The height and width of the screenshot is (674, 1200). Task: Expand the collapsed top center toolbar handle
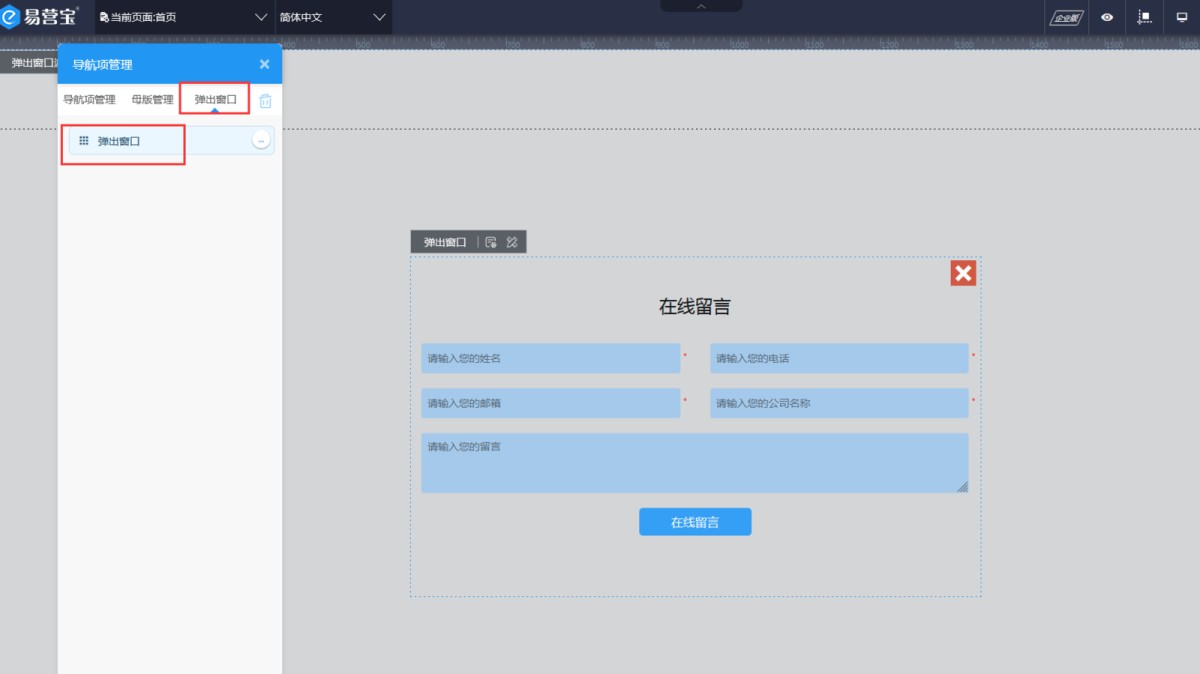click(x=701, y=6)
